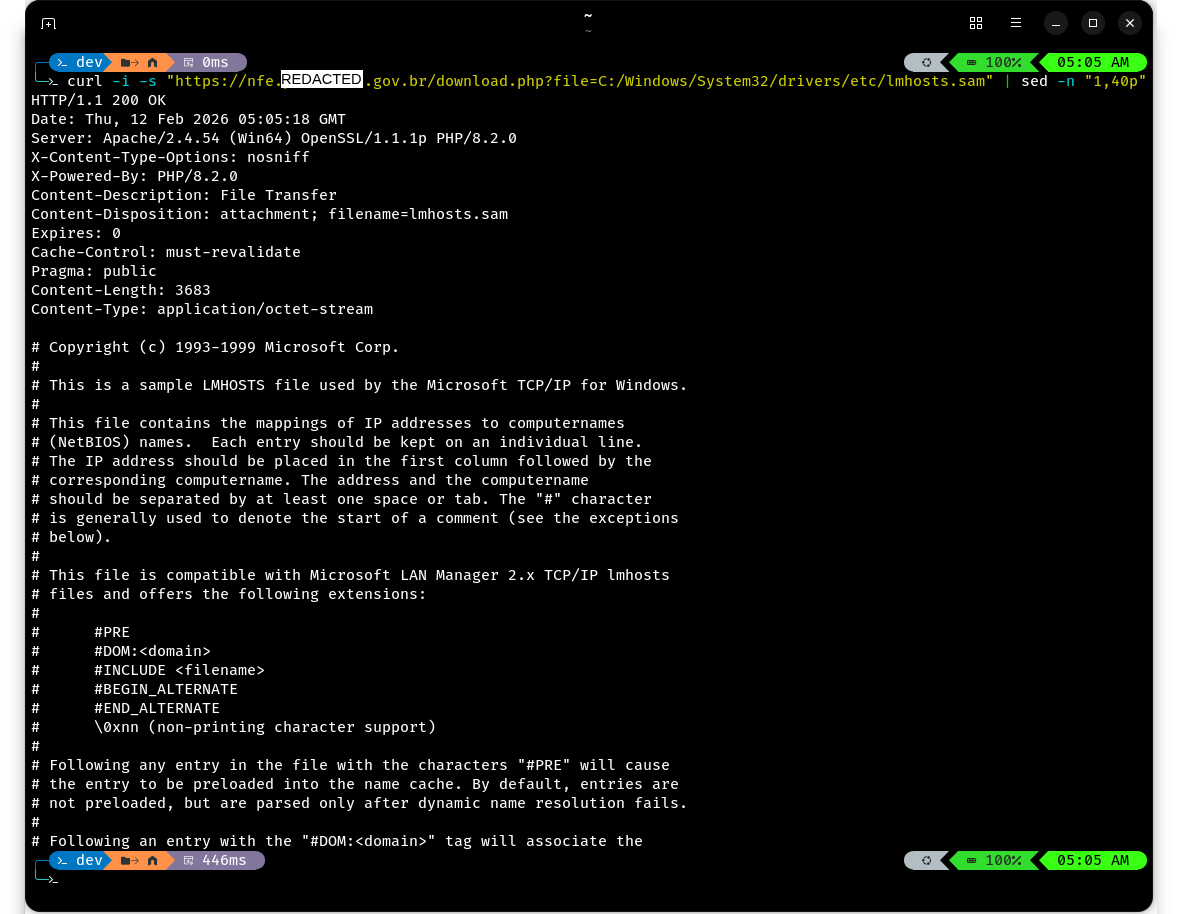The image size is (1178, 914).
Task: Minimize the terminal window
Action: (1056, 23)
